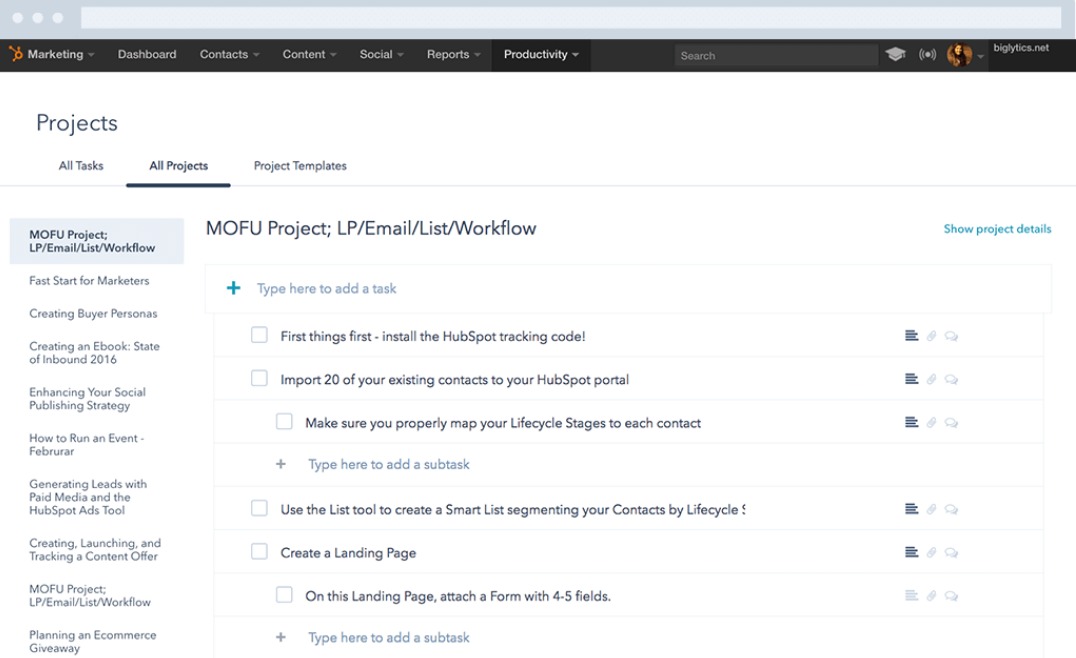
Task: Open the user avatar account menu
Action: coord(959,55)
